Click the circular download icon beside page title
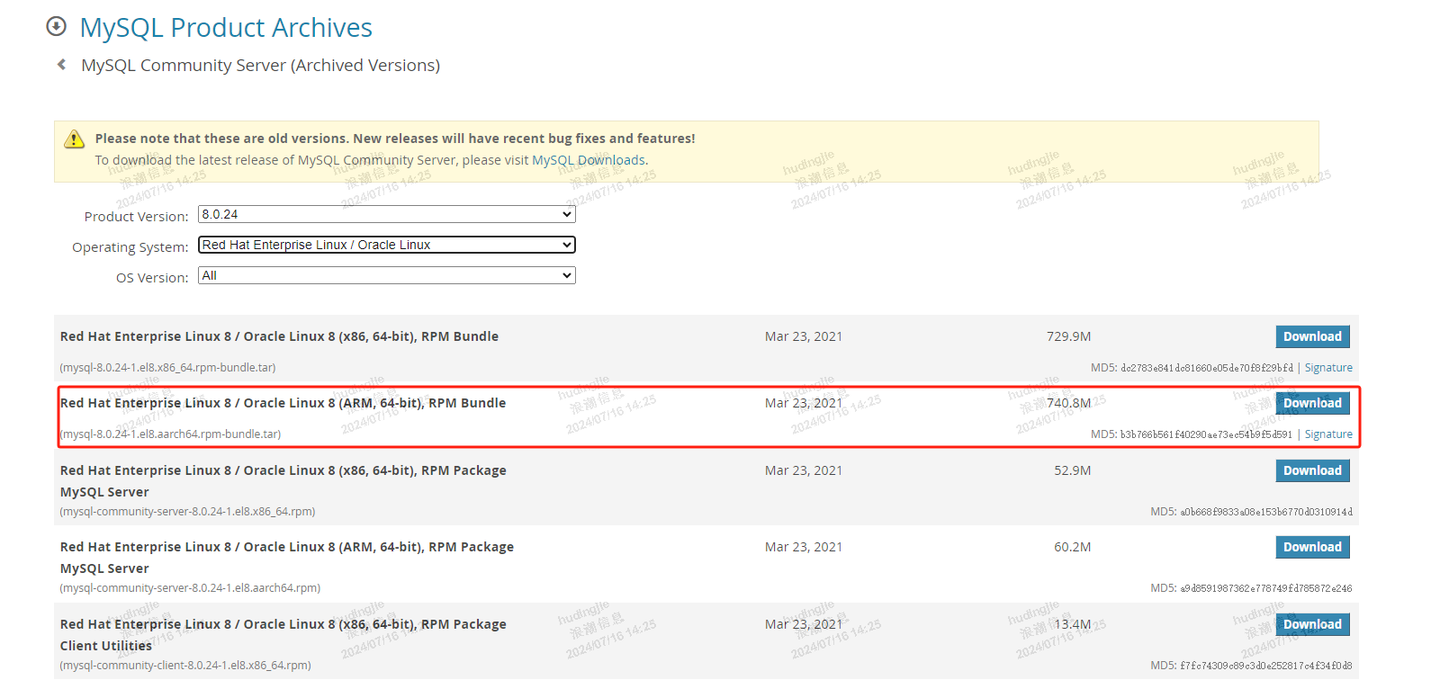 click(56, 26)
